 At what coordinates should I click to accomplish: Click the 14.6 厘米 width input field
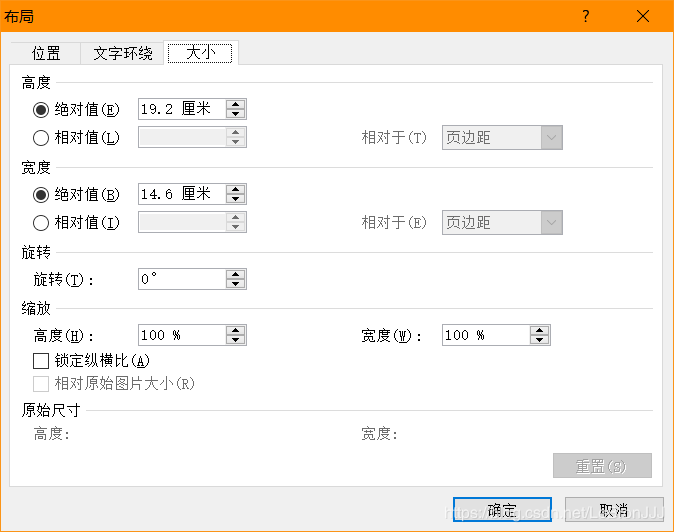point(182,194)
